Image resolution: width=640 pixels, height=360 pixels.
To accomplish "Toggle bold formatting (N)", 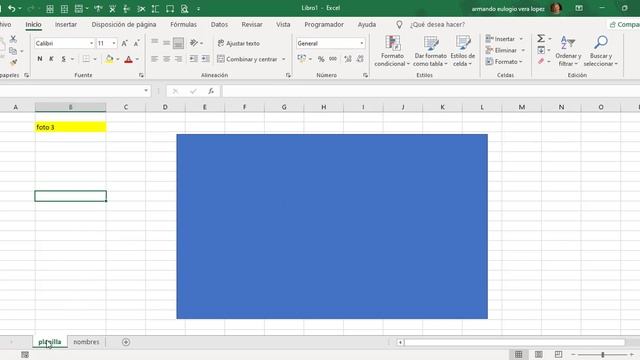I will pos(40,59).
